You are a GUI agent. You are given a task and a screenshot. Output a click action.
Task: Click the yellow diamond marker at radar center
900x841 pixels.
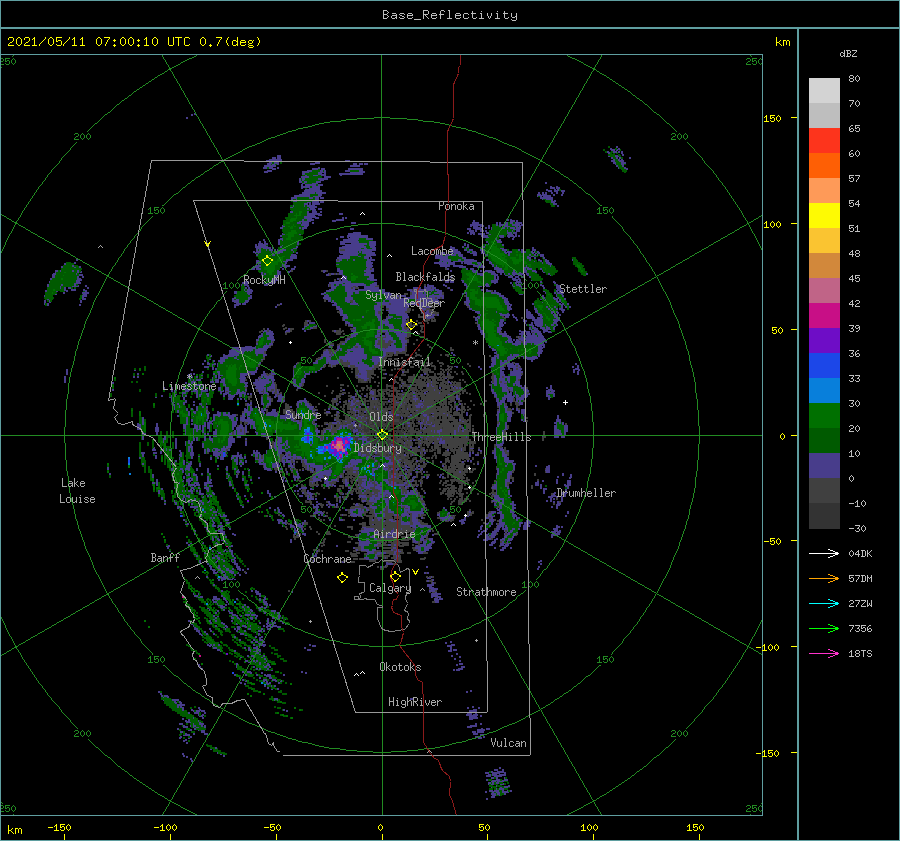tap(382, 435)
